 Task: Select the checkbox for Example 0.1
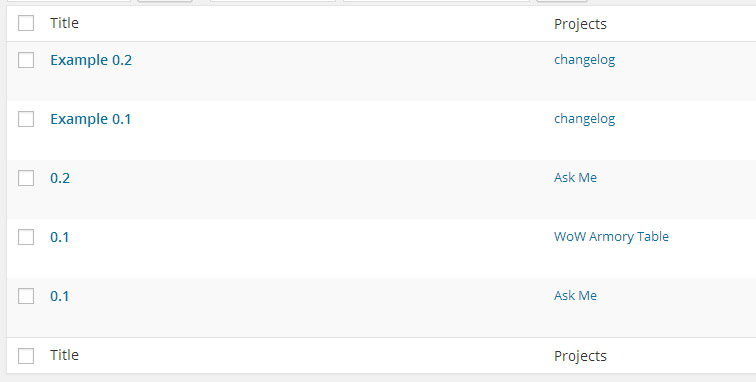pos(26,119)
